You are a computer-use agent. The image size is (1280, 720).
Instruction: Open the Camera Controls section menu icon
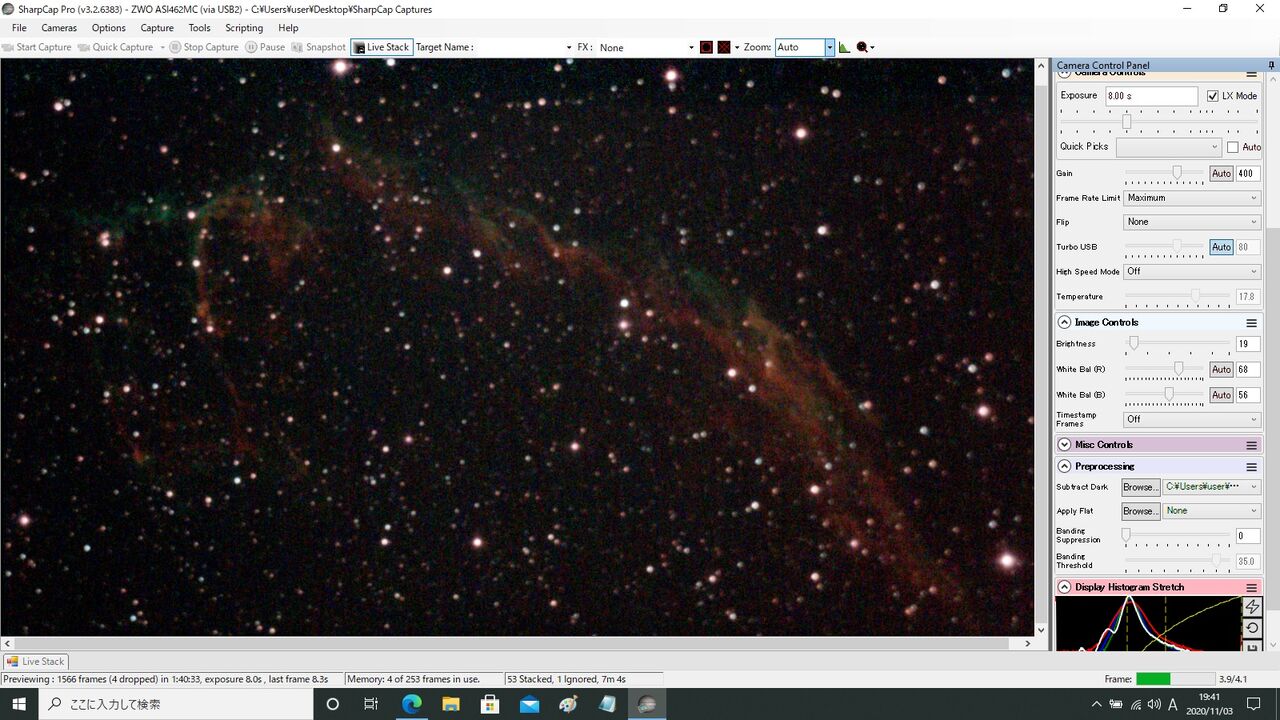[1251, 74]
